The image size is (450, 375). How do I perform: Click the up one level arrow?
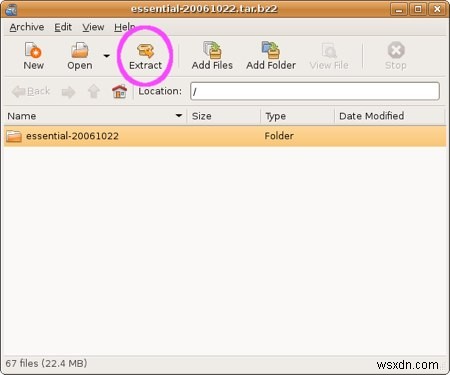(94, 91)
